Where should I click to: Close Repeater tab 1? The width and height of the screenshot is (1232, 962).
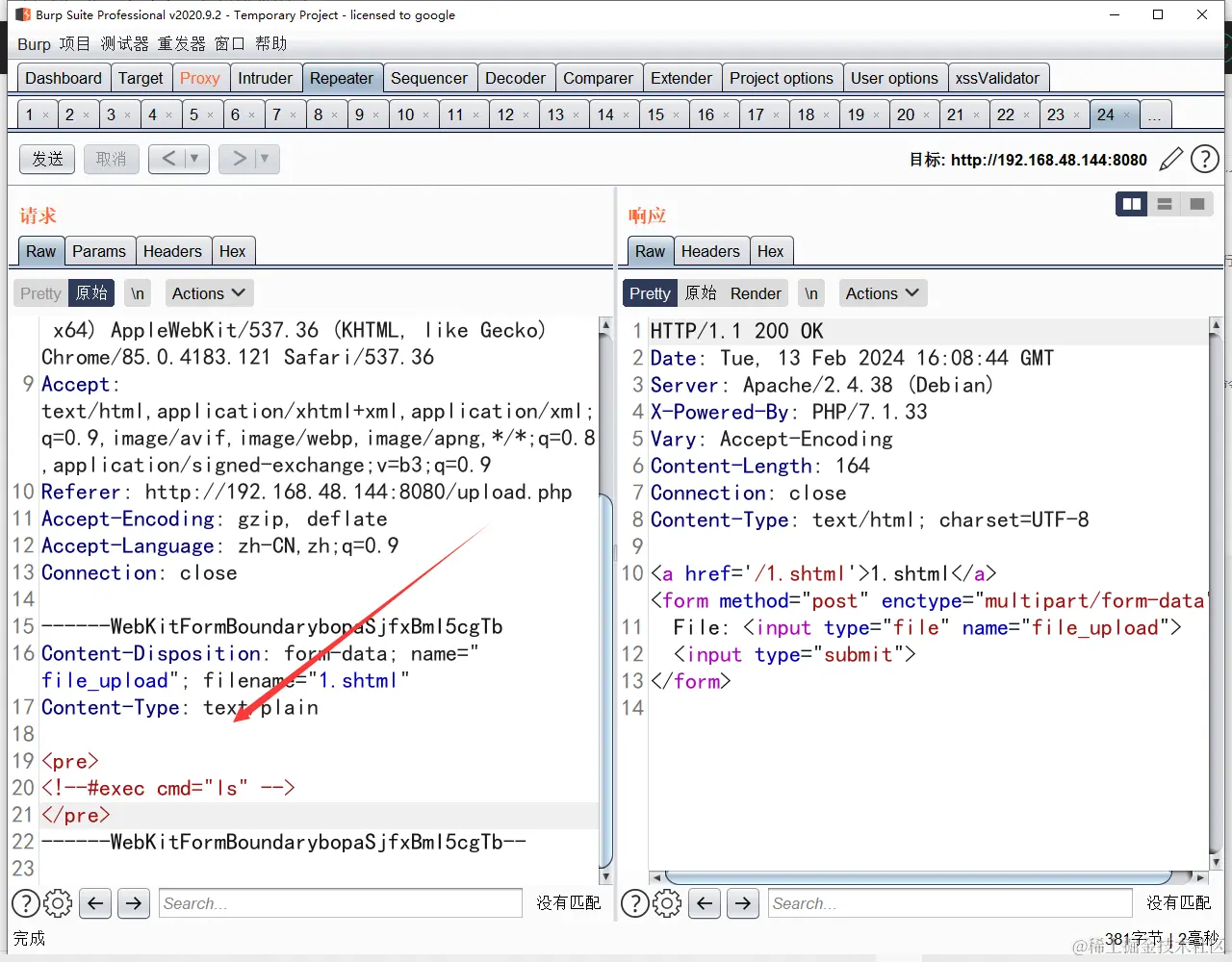pyautogui.click(x=45, y=115)
